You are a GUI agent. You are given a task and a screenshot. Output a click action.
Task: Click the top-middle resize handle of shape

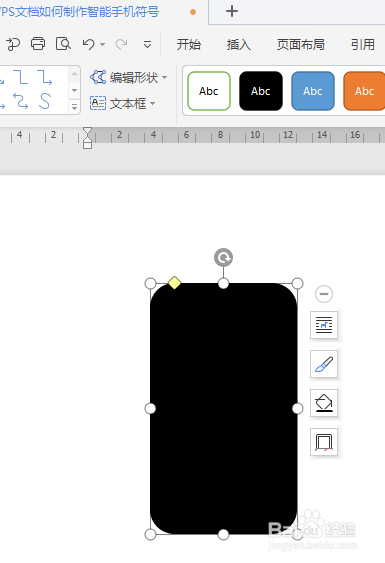point(223,283)
